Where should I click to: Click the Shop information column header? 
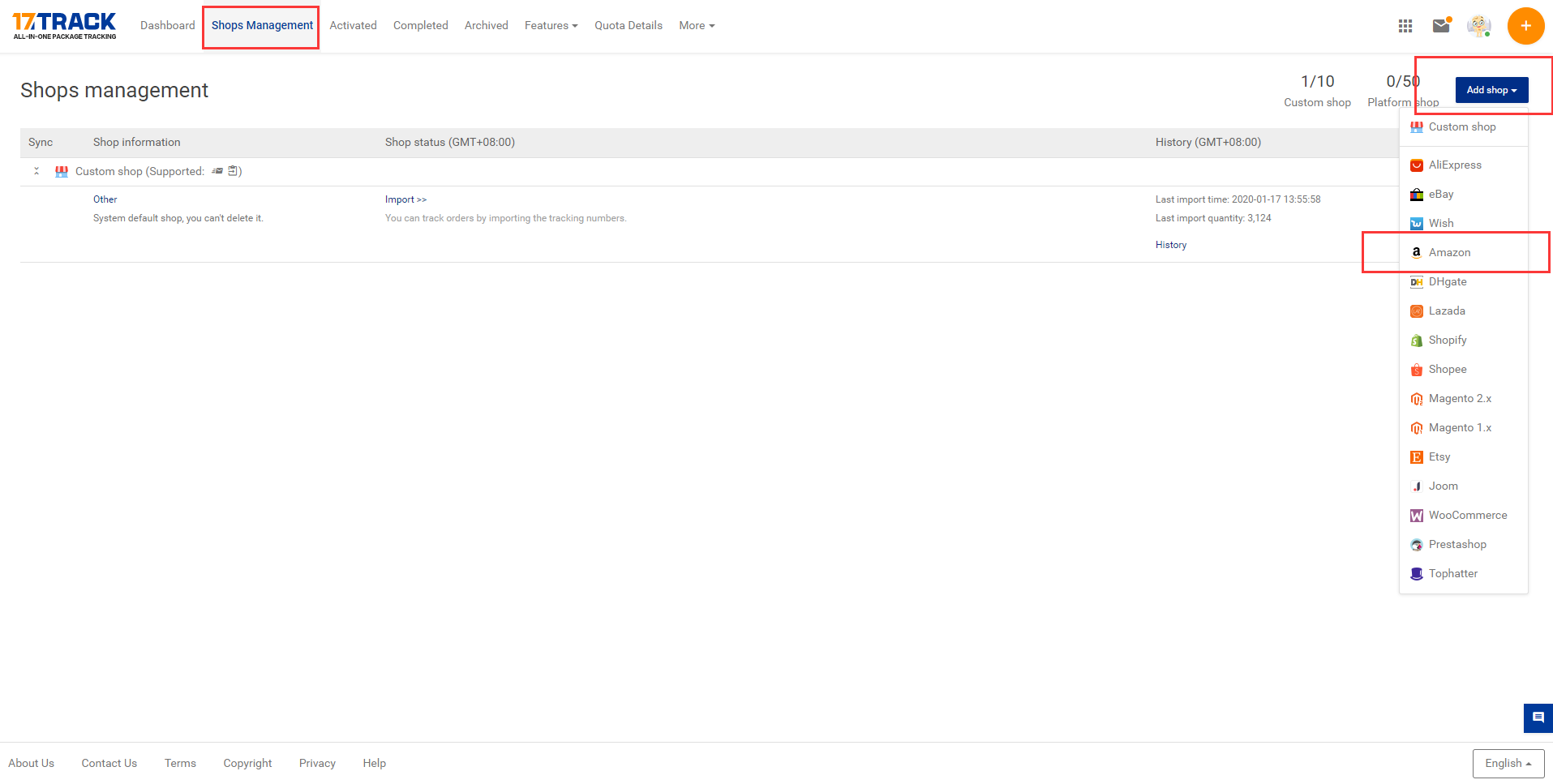tap(136, 143)
